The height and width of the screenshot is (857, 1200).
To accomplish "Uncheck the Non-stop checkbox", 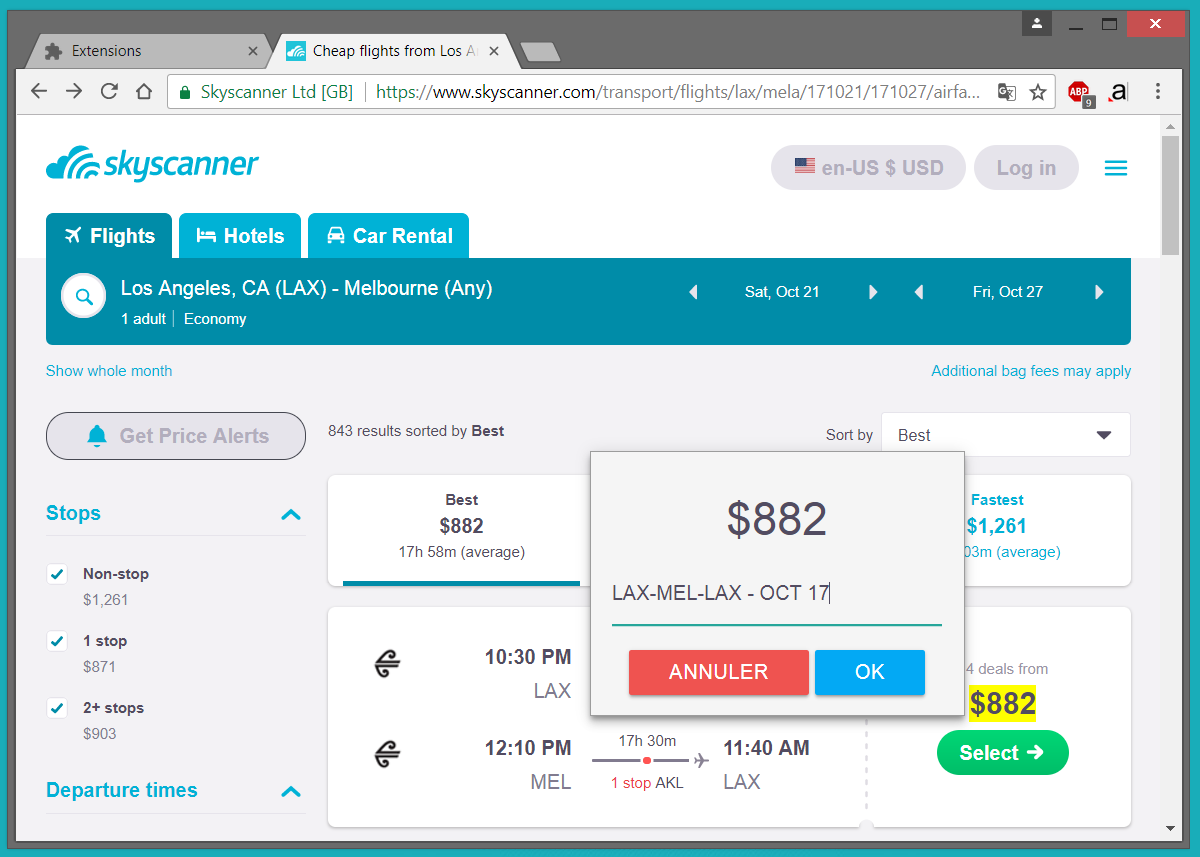I will [x=57, y=574].
